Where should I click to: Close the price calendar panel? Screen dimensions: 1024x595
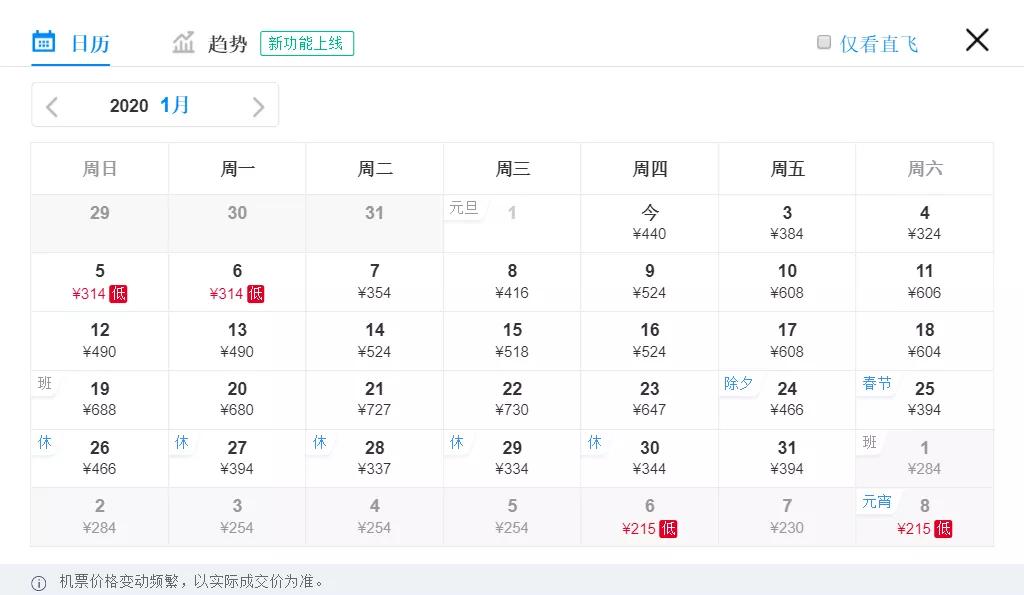(976, 40)
